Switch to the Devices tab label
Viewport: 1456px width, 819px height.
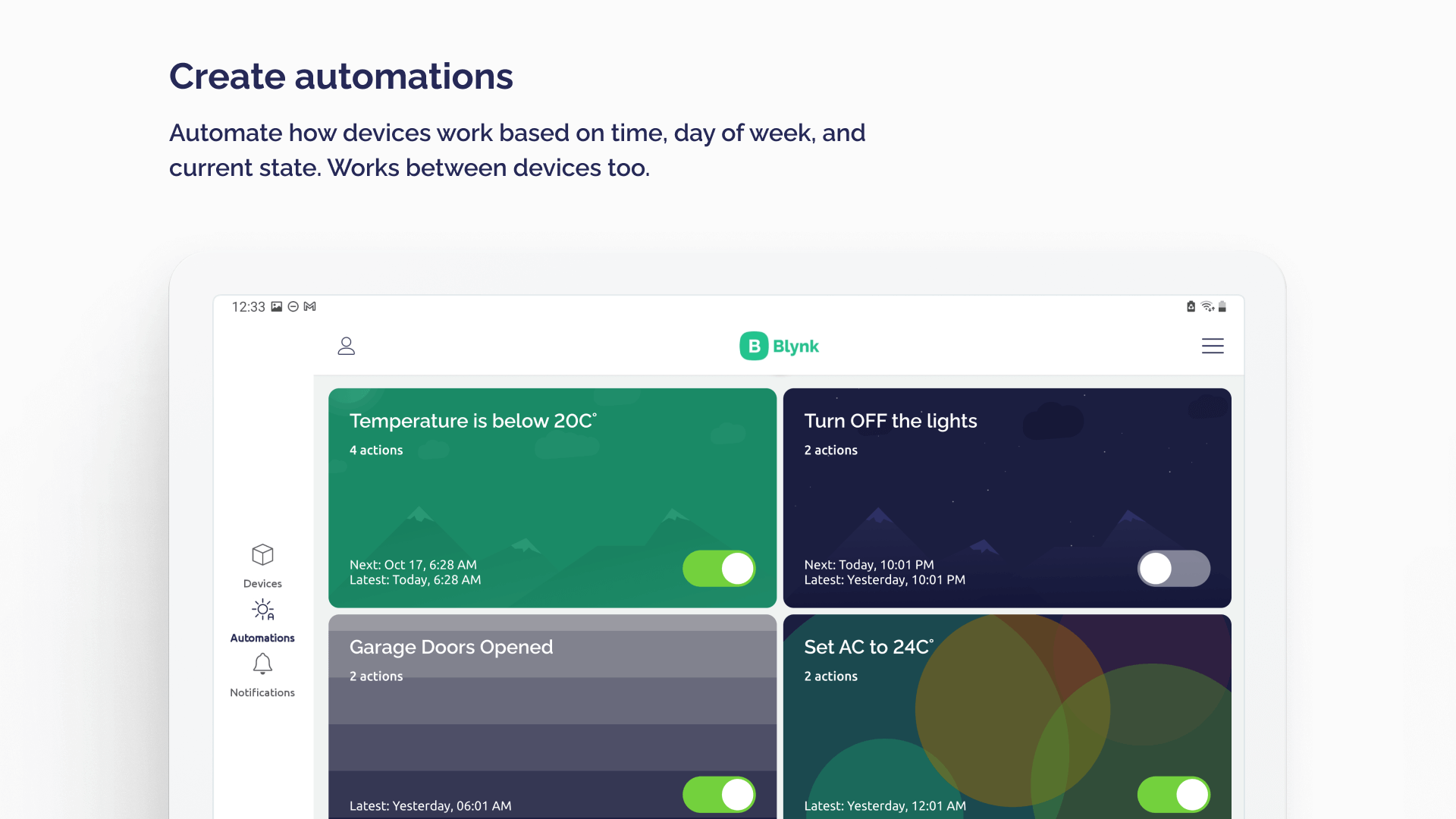tap(262, 583)
